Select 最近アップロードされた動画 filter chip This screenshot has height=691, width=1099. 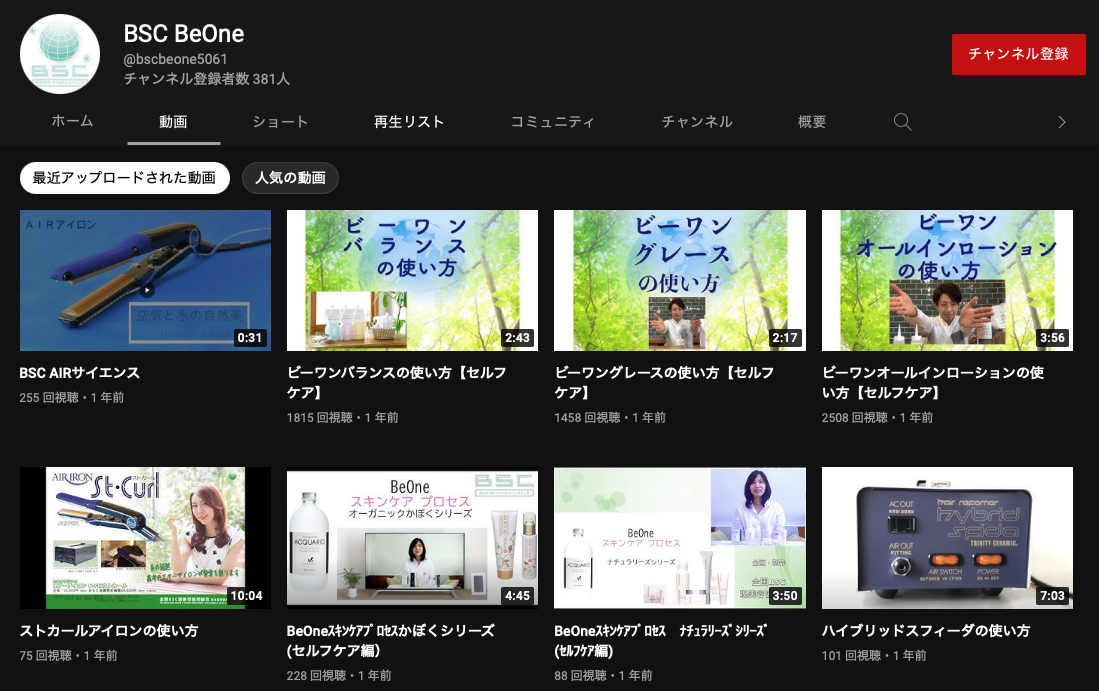pos(124,178)
